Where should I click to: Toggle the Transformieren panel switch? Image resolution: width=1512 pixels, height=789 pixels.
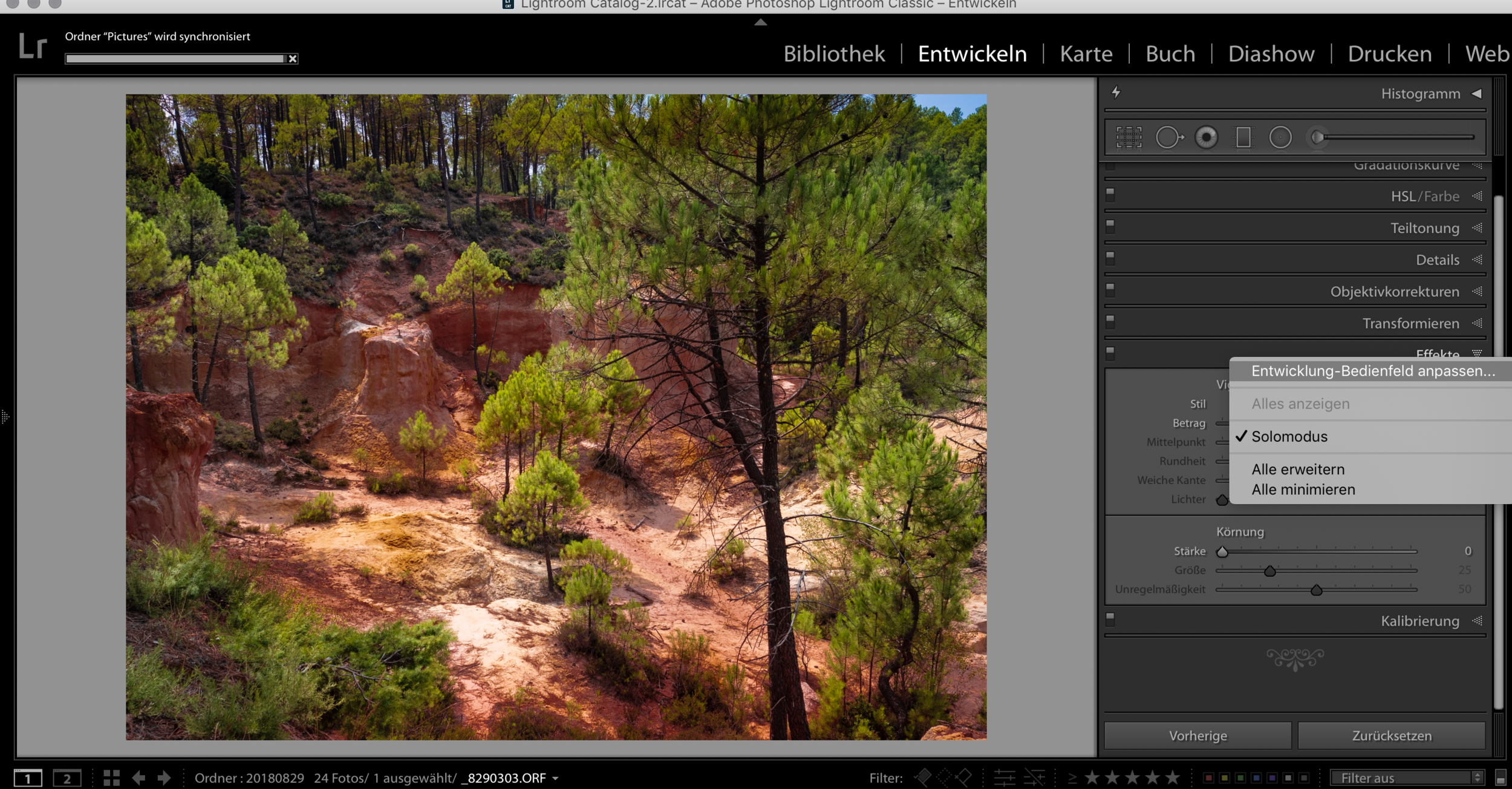coord(1110,321)
